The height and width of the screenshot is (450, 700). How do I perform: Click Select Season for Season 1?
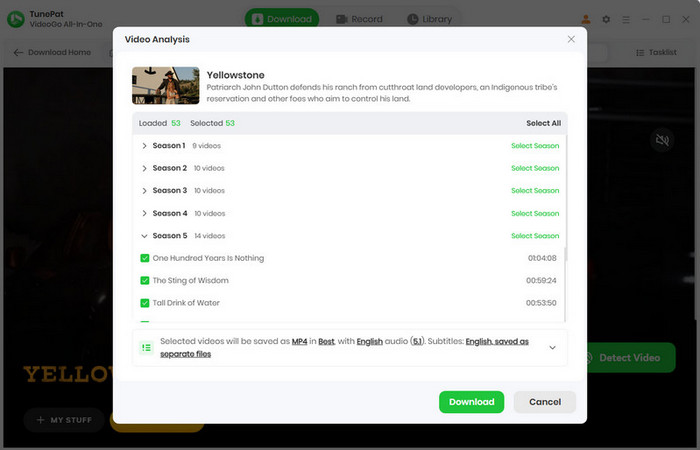[x=535, y=146]
